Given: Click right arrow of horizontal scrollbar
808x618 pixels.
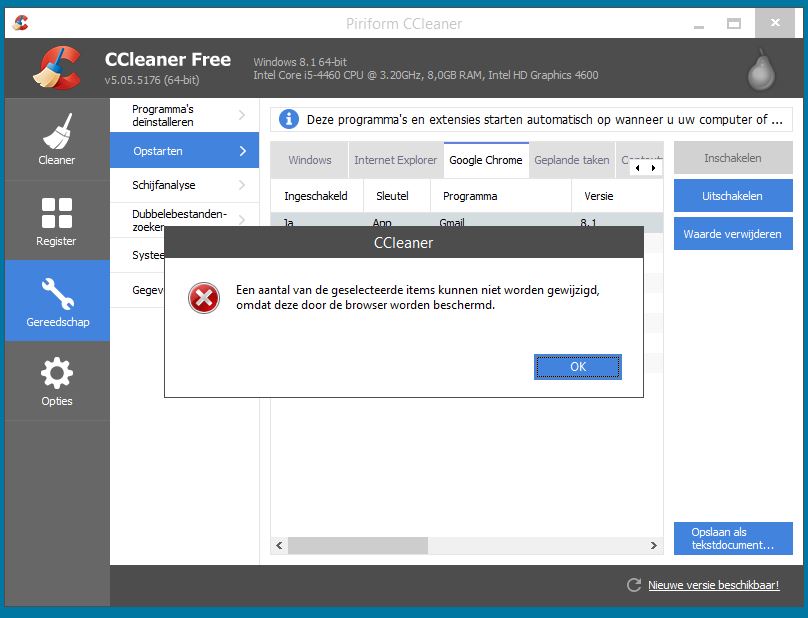Looking at the screenshot, I should click(x=653, y=545).
